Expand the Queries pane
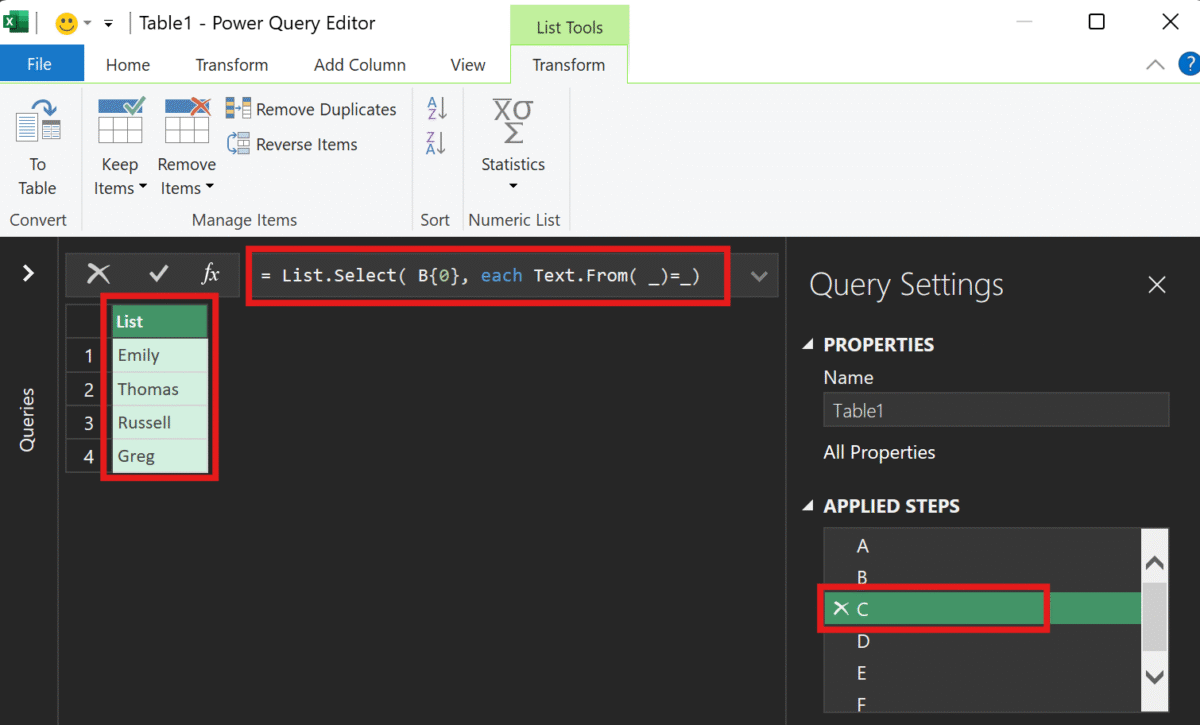This screenshot has height=725, width=1200. click(28, 273)
